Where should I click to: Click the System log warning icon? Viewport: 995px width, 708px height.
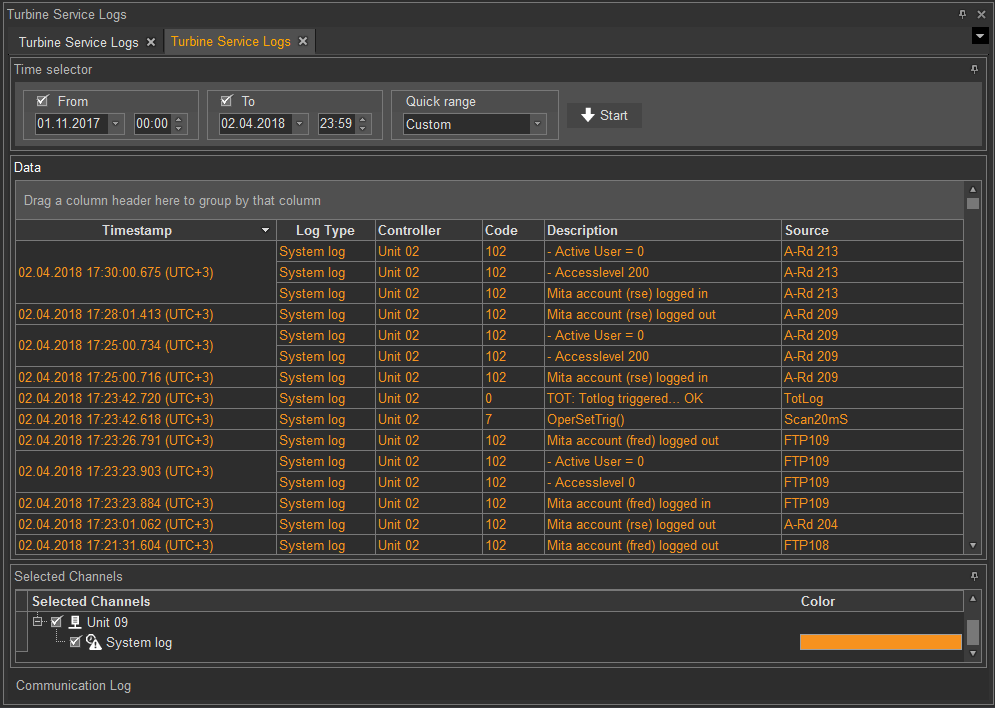(x=93, y=643)
